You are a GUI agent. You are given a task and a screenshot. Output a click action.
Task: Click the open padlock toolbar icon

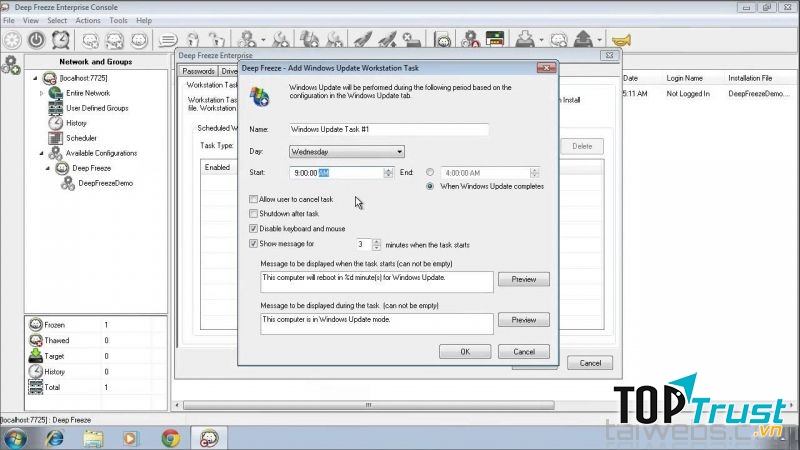(216, 40)
